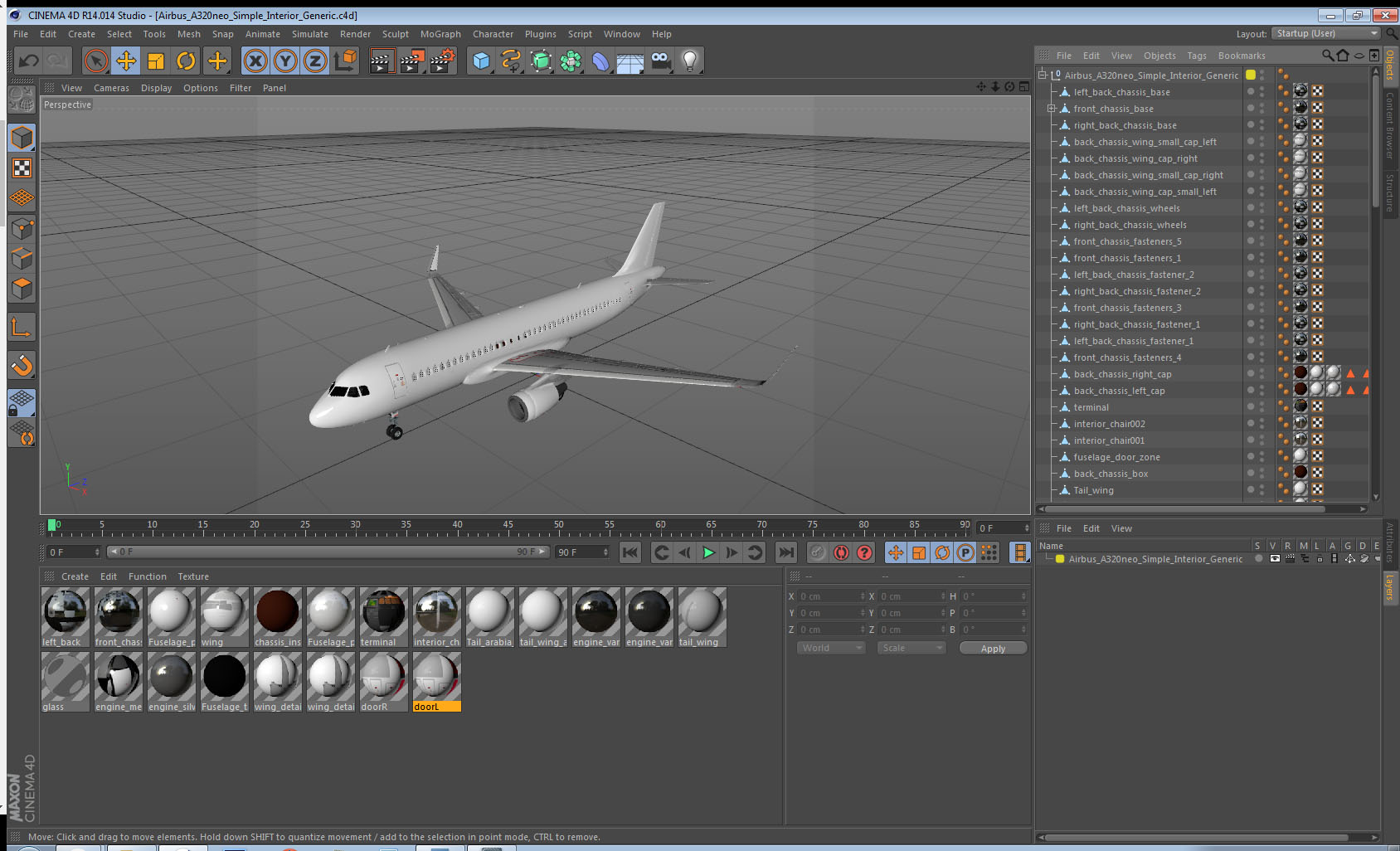Enable Axis mode in sidebar
This screenshot has width=1400, height=851.
click(x=22, y=328)
